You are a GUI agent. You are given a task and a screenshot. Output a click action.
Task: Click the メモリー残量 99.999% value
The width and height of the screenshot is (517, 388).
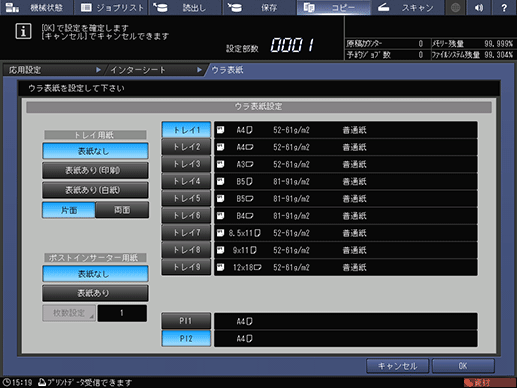499,44
